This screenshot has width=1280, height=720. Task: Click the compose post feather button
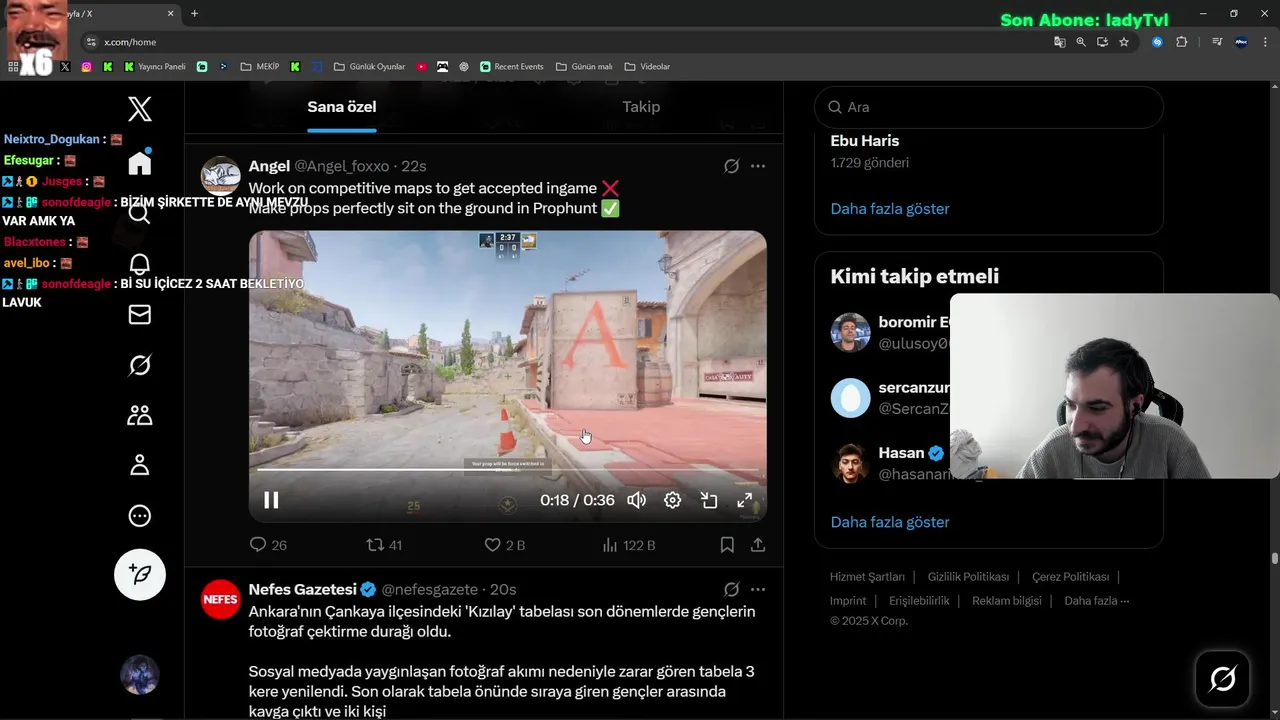coord(140,574)
